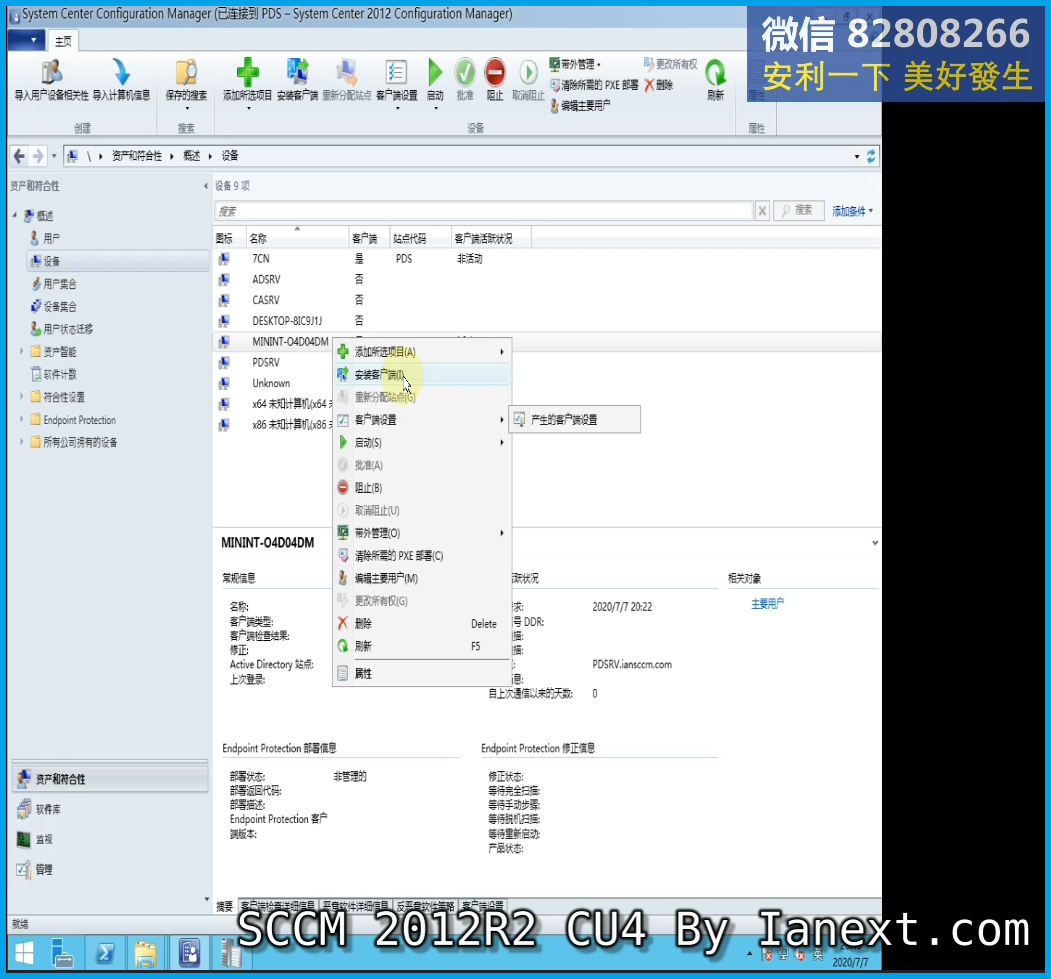
Task: Open the 监视 workspace
Action: coord(109,839)
